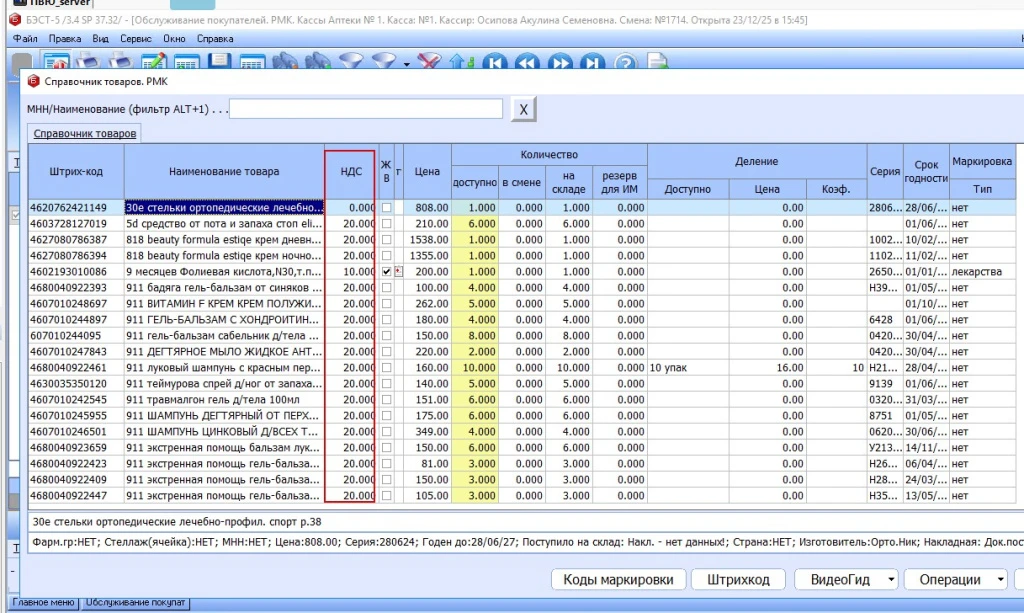The height and width of the screenshot is (613, 1024).
Task: Click the remove filter red-cross icon
Action: [429, 62]
